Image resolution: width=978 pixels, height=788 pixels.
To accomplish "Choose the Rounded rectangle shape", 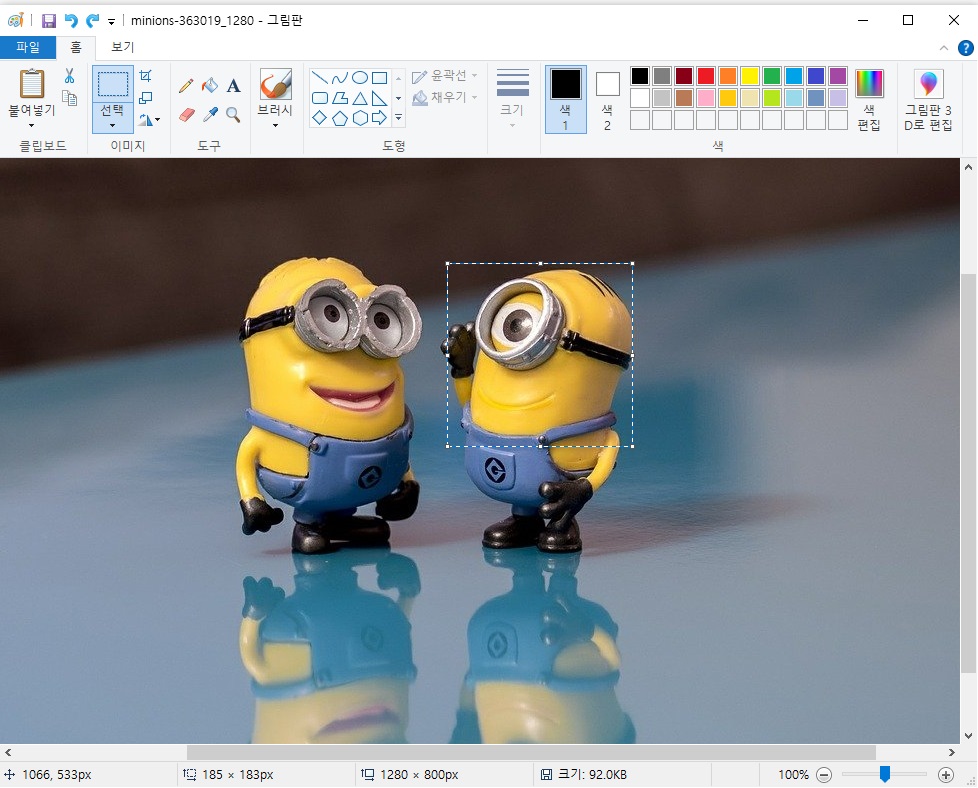I will [319, 98].
